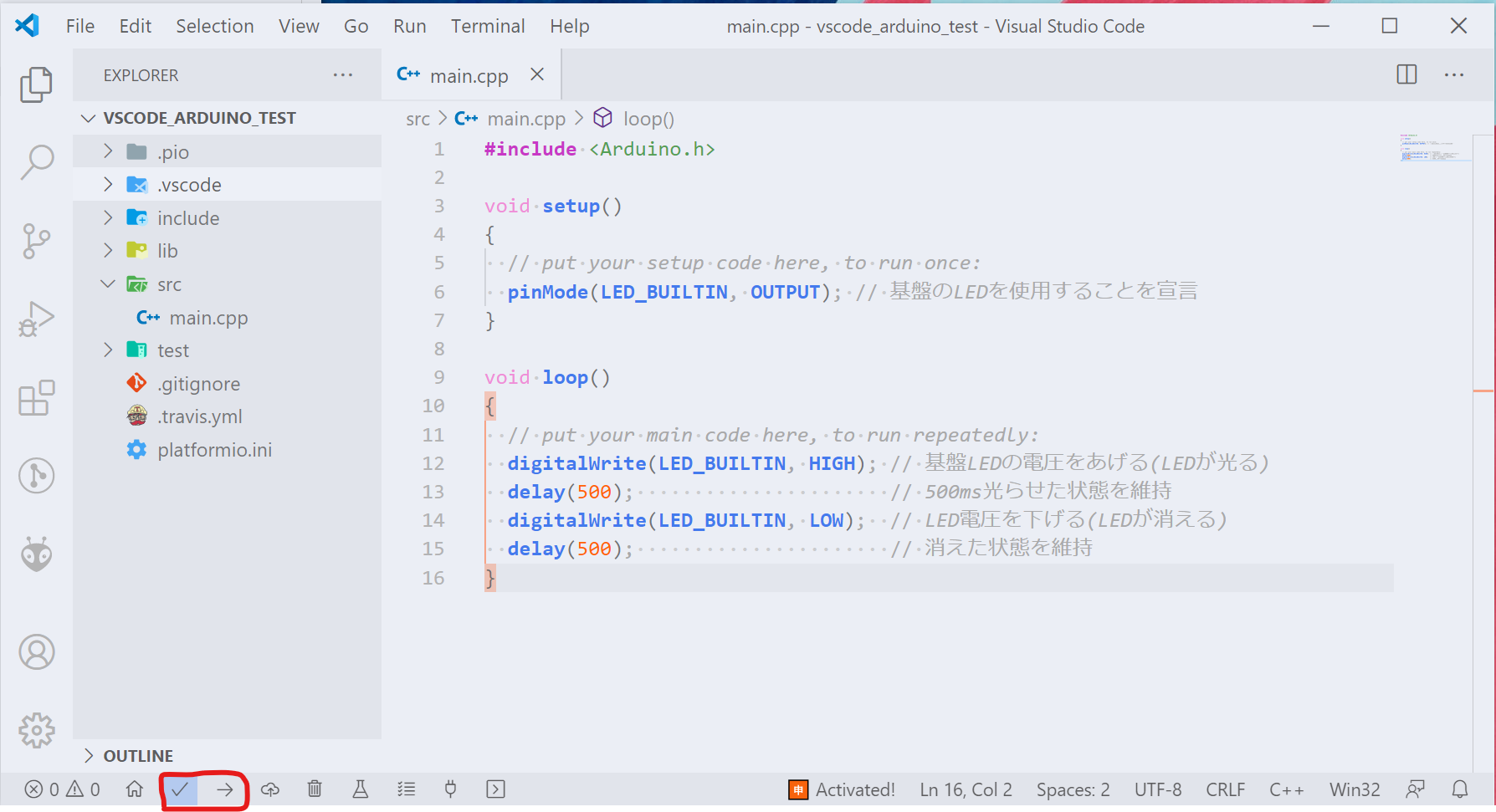
Task: Click the feedback icon in status bar
Action: pos(1415,789)
